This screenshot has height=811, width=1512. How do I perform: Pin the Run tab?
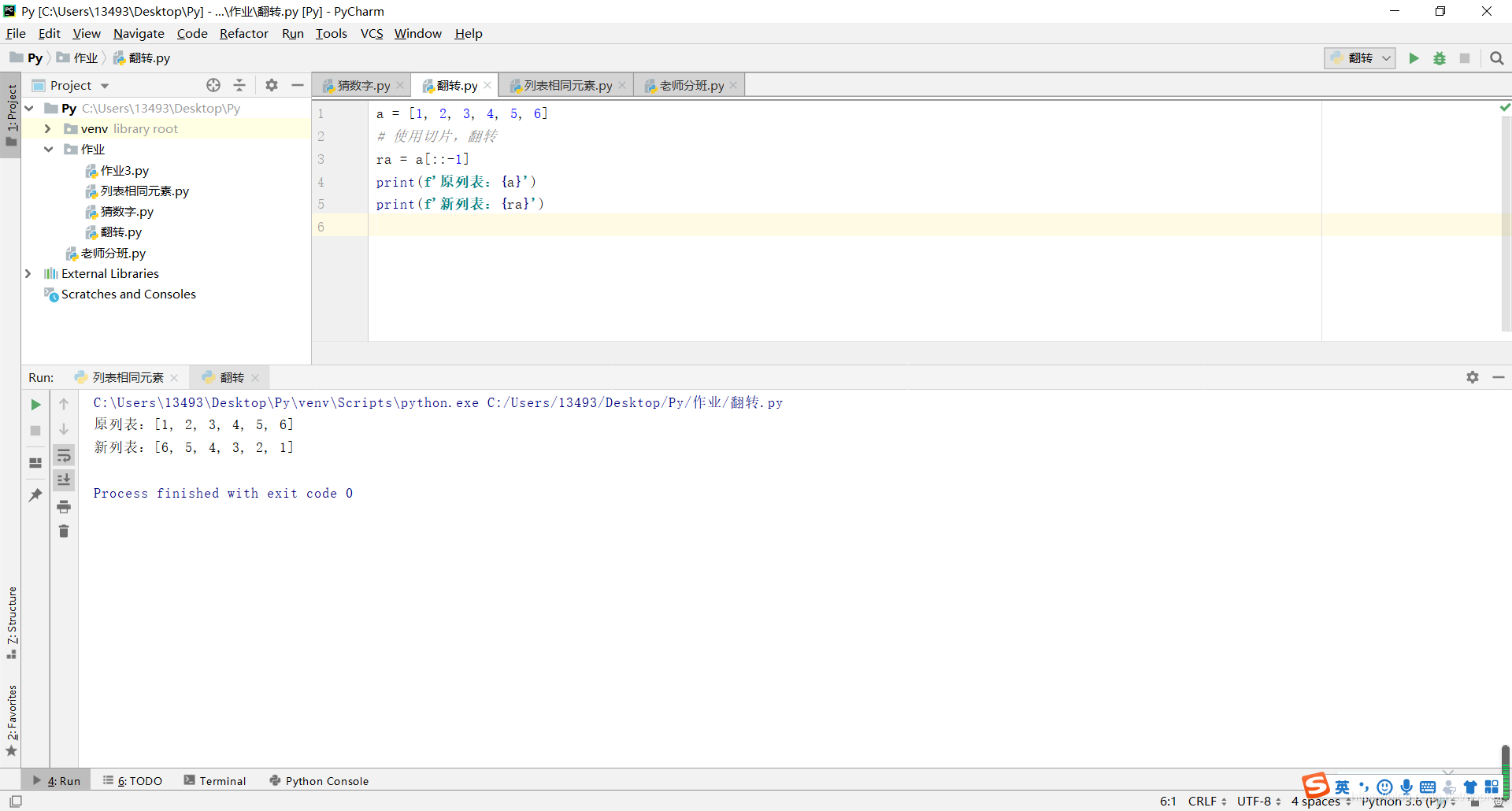click(35, 495)
